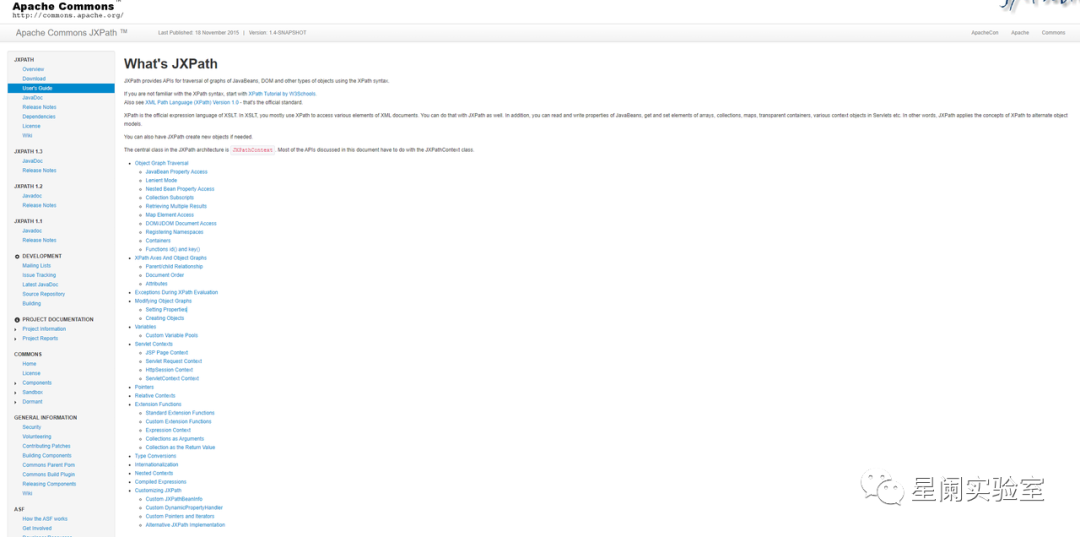This screenshot has height=537, width=1080.
Task: Jump to Modifying Object Graphs
Action: click(x=163, y=301)
